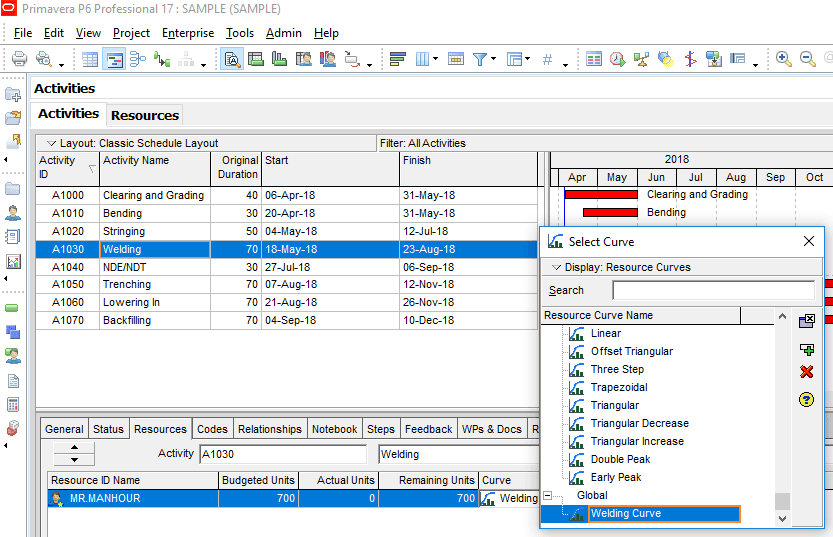Select the Trenching activity row
Screen dimensions: 833x537
[287, 285]
